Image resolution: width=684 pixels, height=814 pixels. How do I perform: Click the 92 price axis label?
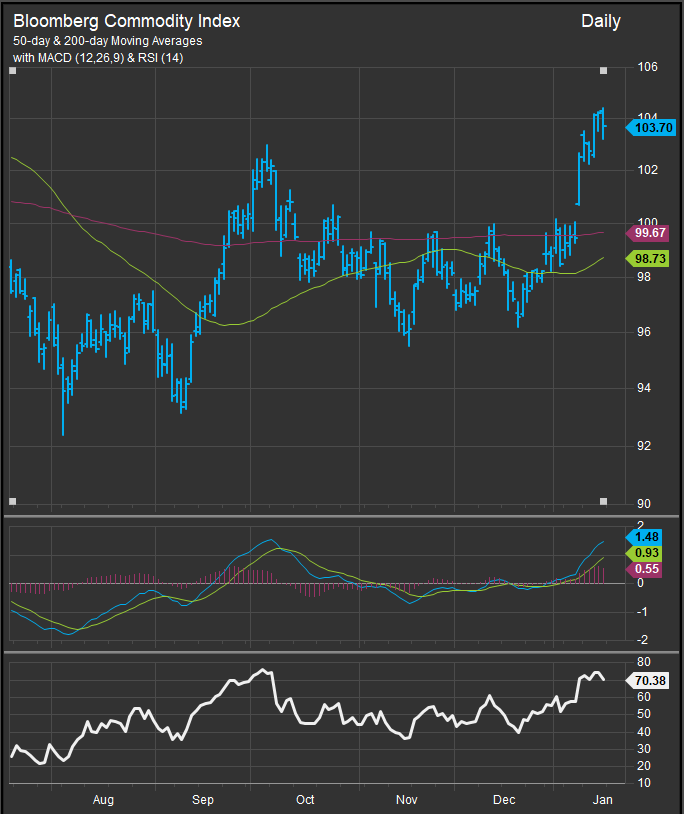[644, 445]
